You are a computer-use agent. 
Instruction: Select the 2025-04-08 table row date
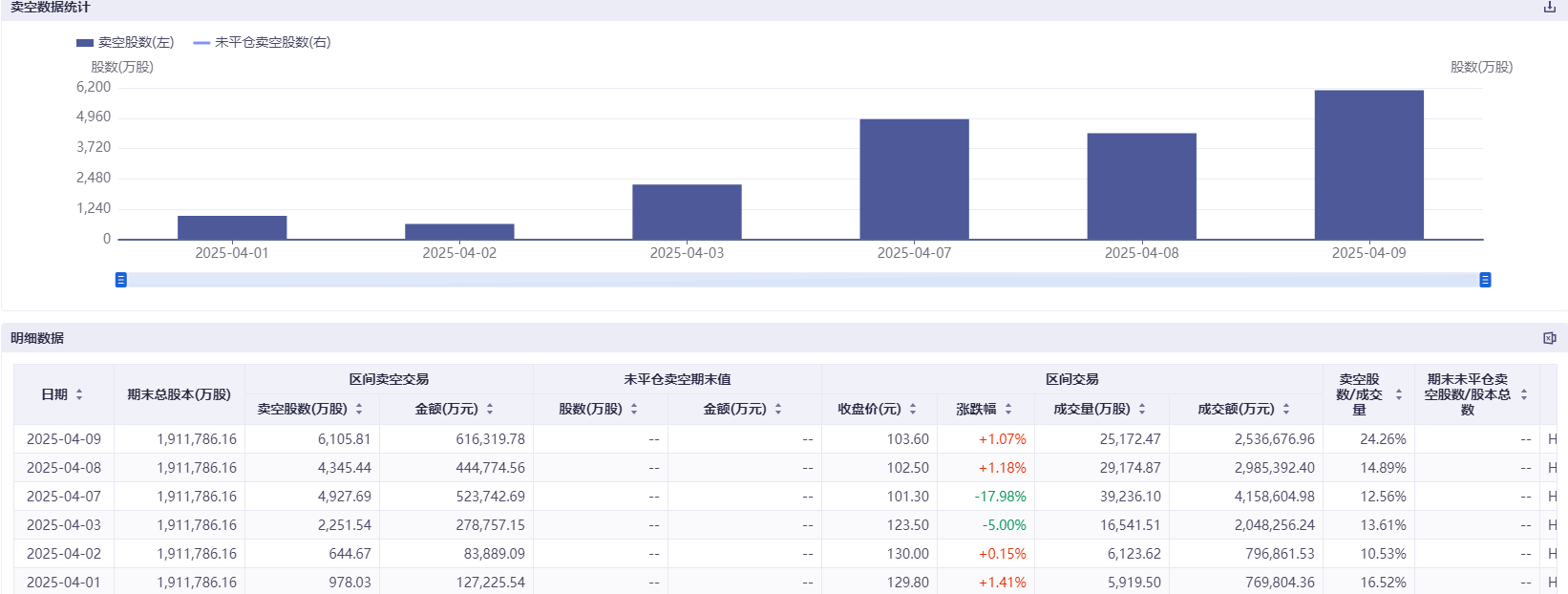click(x=64, y=468)
